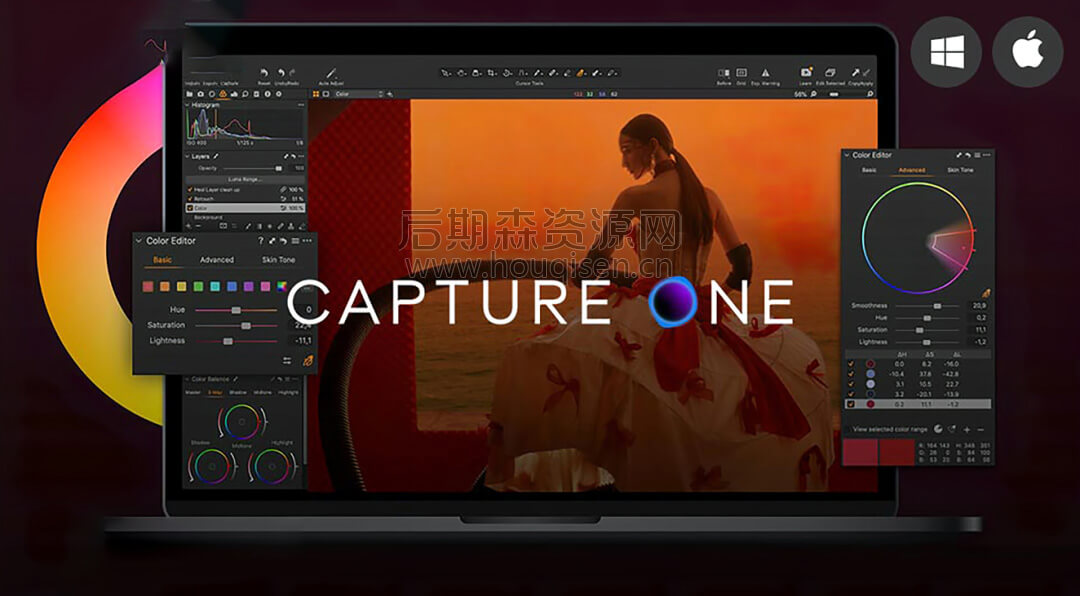Viewport: 1080px width, 596px height.
Task: Open Skin Tone tab in the Basic Color Editor
Action: (278, 260)
